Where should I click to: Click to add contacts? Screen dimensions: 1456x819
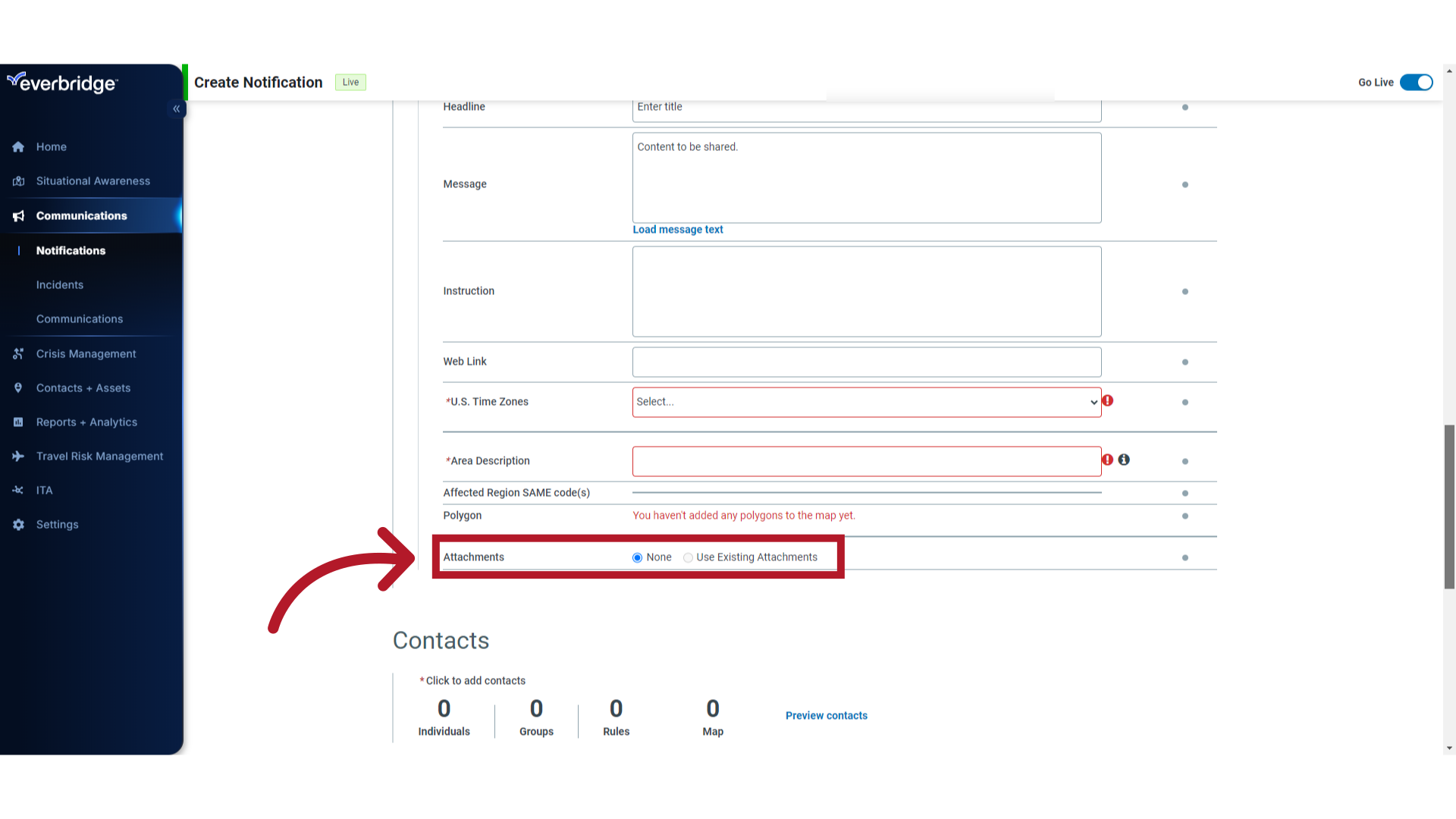point(475,680)
